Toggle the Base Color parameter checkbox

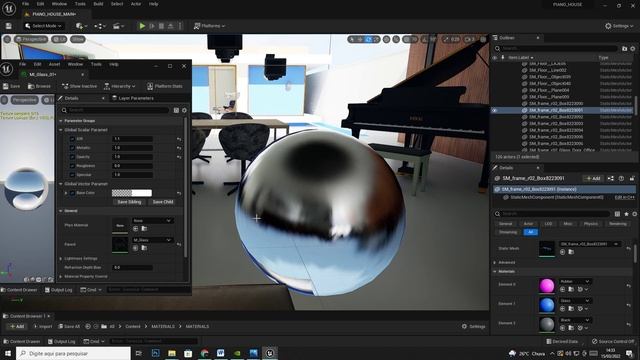(72, 193)
